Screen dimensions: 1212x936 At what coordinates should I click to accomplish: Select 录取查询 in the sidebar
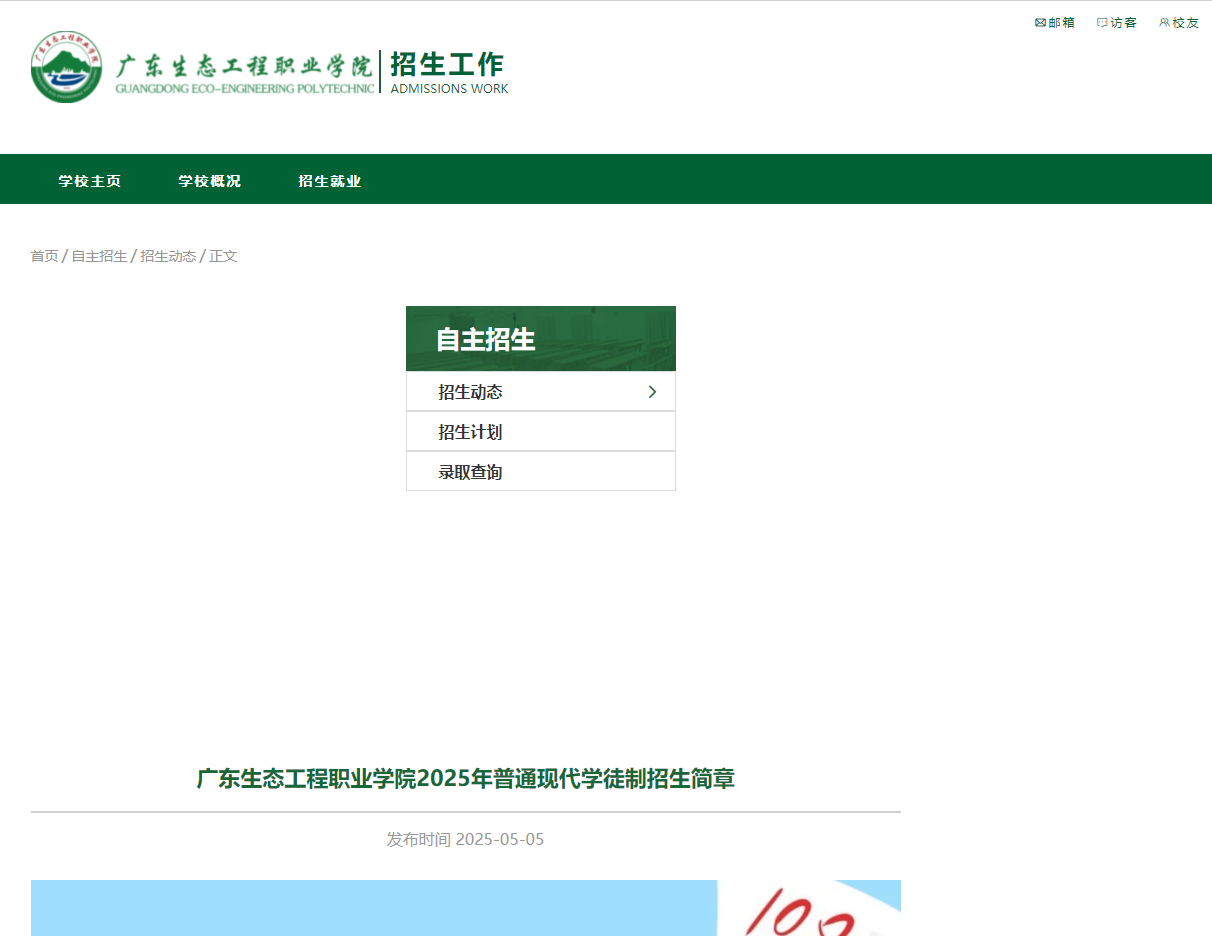[x=472, y=471]
